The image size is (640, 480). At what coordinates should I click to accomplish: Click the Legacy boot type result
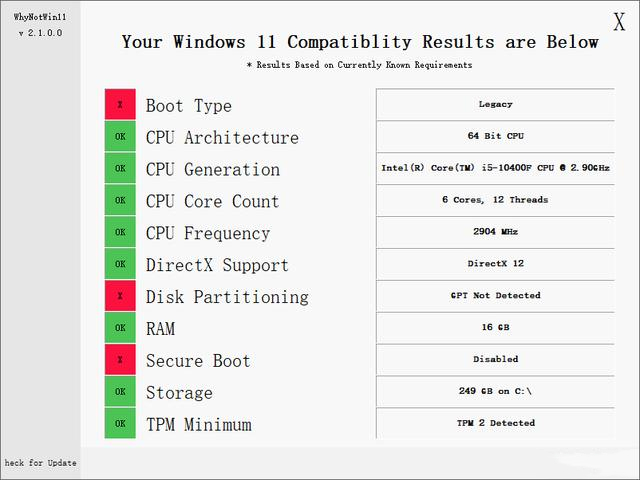[x=495, y=104]
